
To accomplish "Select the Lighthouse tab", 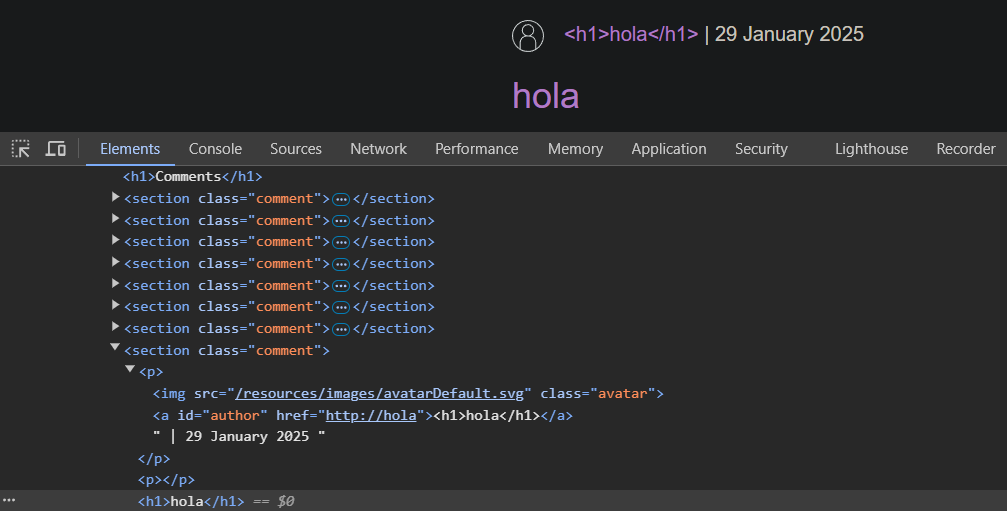I will point(871,149).
